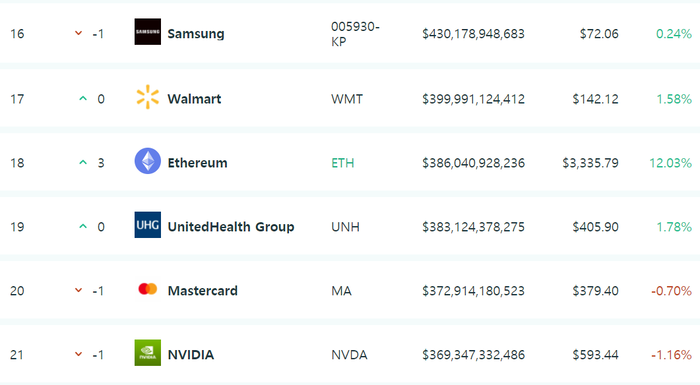Click the Samsung logo icon
The width and height of the screenshot is (700, 385).
click(148, 32)
